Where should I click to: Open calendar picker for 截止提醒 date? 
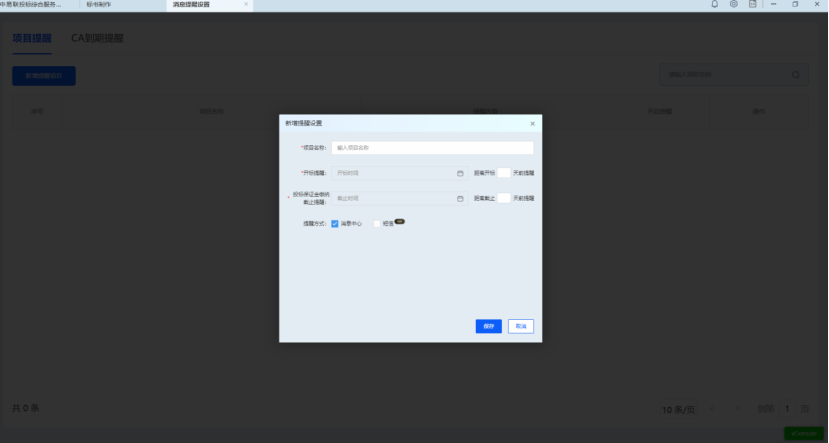tap(460, 198)
